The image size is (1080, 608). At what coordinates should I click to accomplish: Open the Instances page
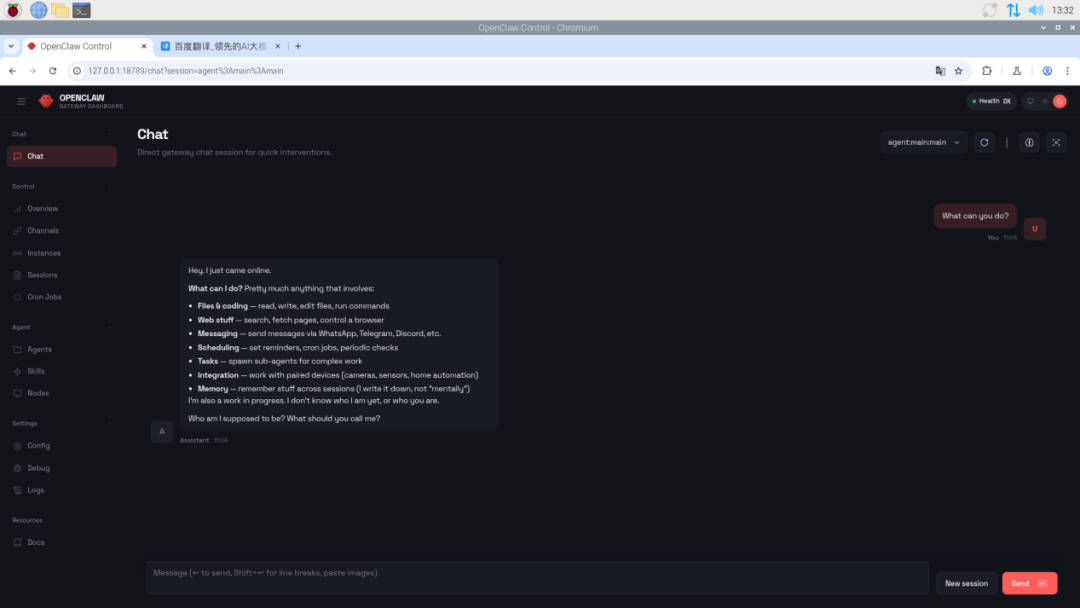click(x=62, y=253)
